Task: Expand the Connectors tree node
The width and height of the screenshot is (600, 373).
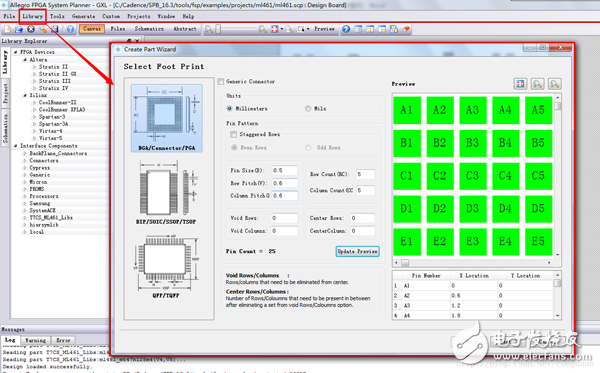Action: pos(25,161)
